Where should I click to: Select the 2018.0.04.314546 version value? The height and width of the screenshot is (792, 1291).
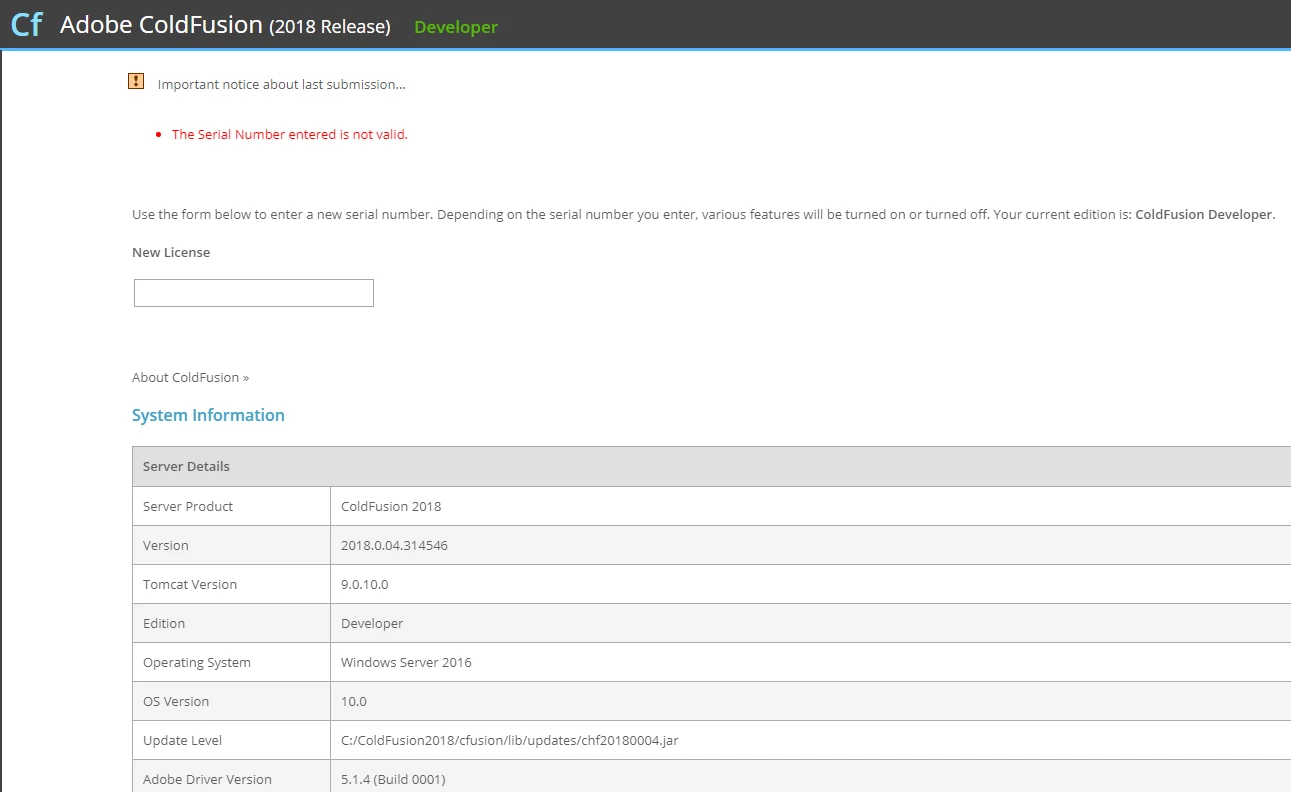(x=394, y=545)
